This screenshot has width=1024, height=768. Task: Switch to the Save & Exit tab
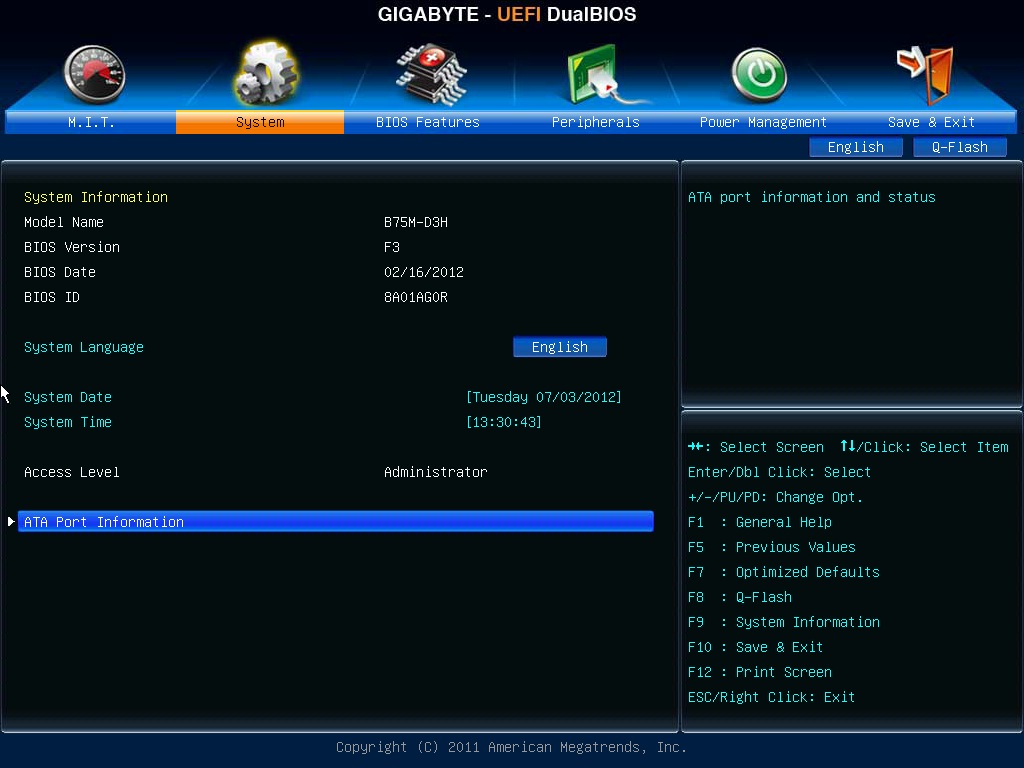pos(931,122)
